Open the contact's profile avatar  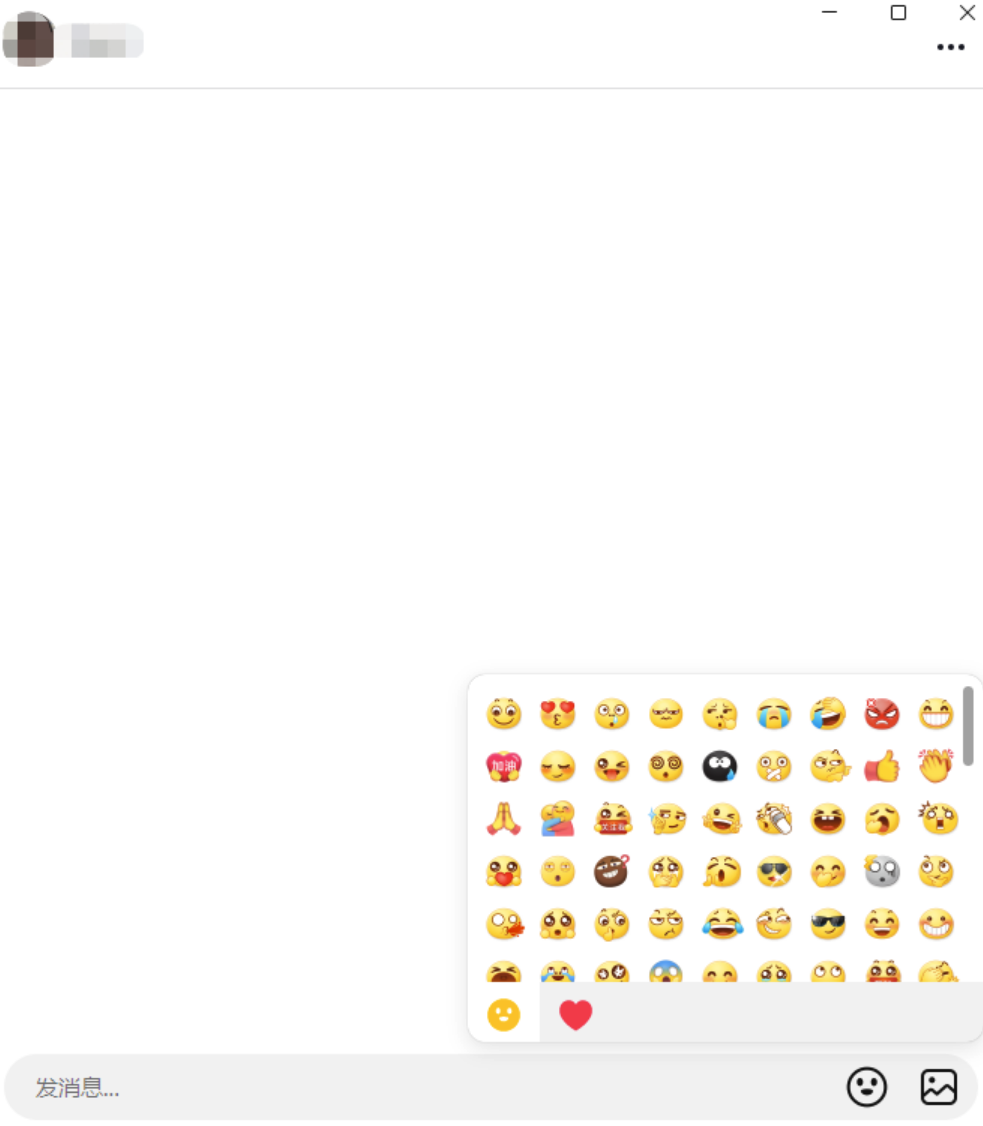(29, 39)
